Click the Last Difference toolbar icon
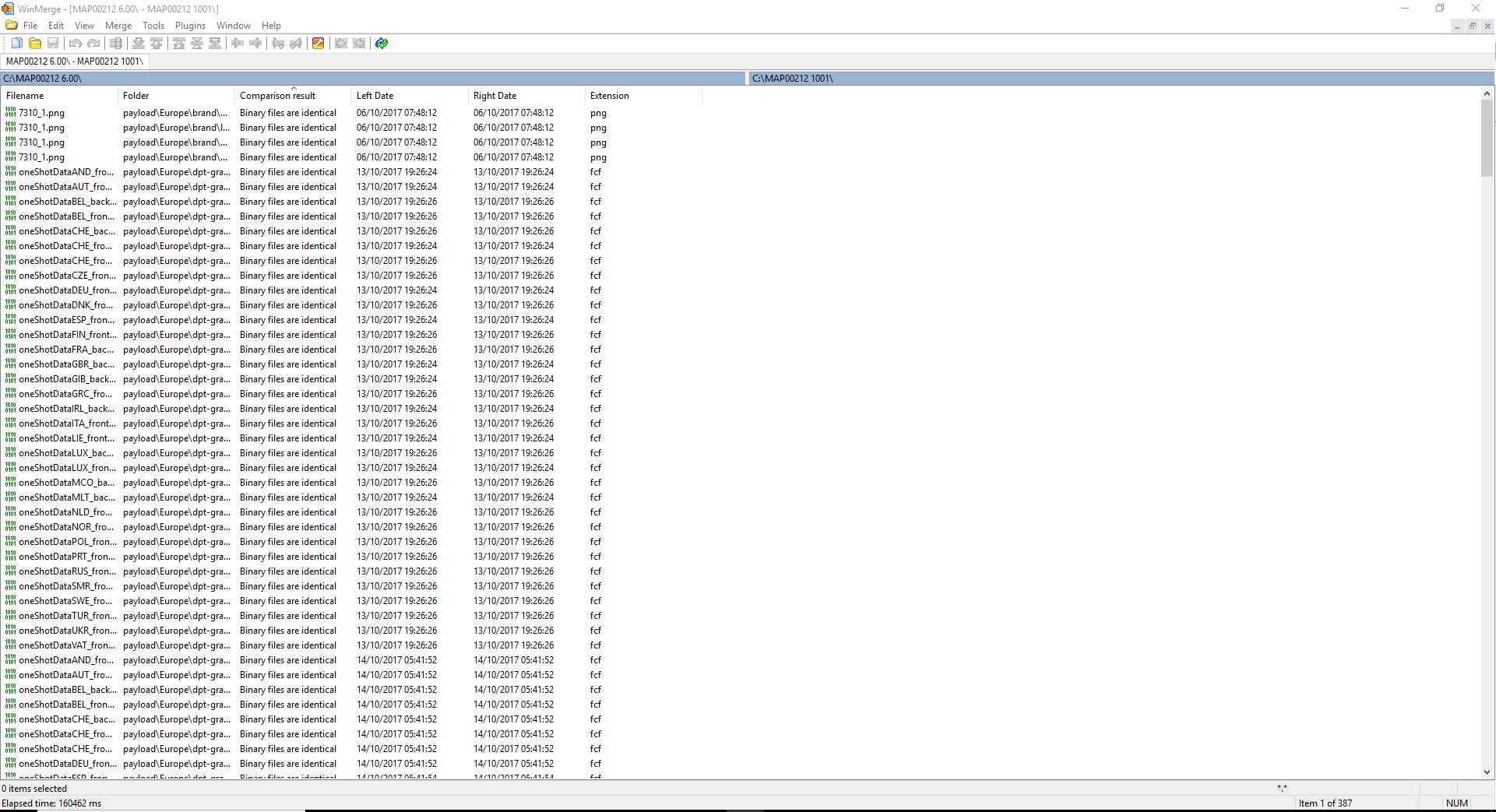 [216, 44]
